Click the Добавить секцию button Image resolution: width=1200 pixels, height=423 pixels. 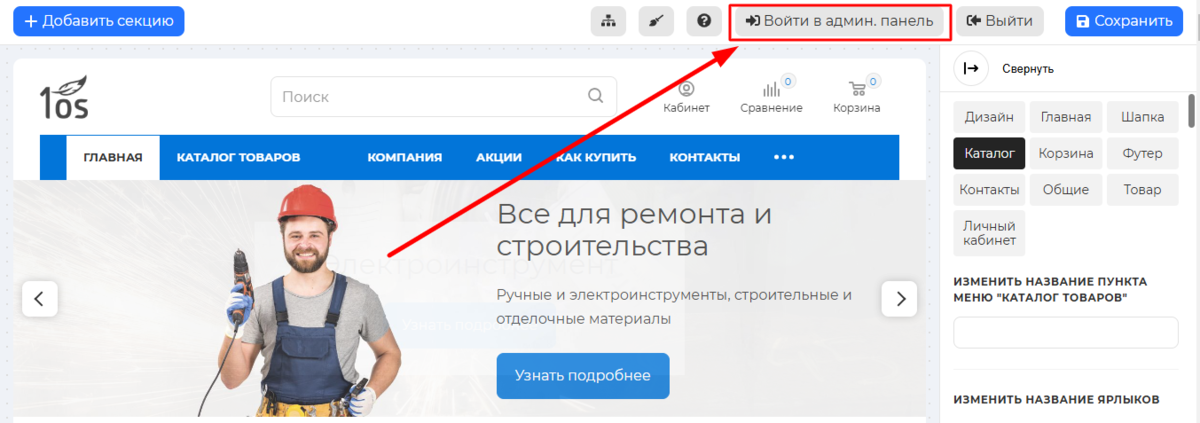tap(98, 21)
